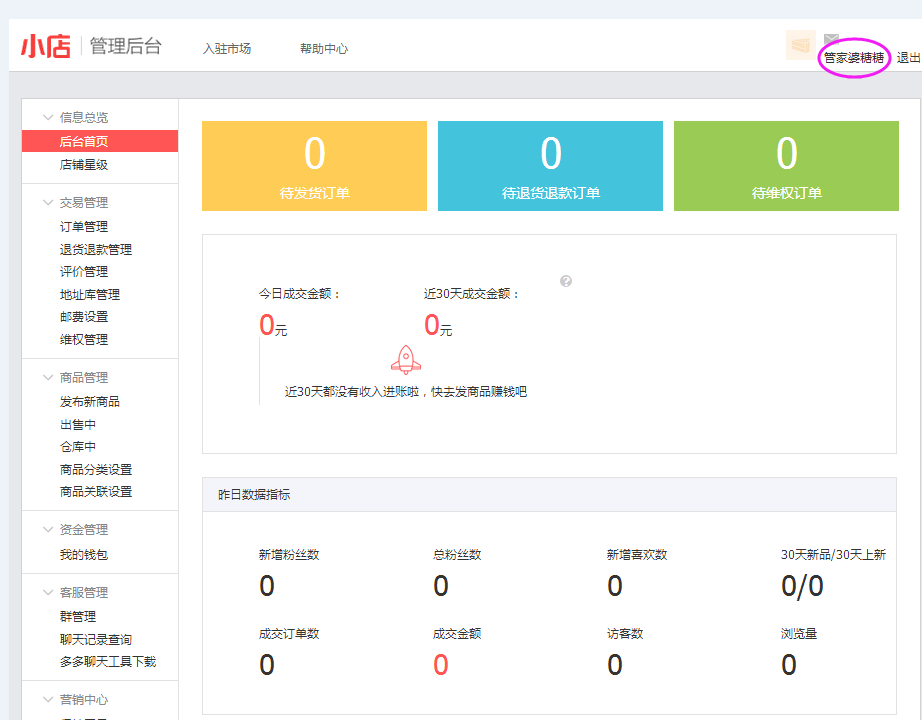Open 我的钱包 in the sidebar
This screenshot has height=720, width=922.
tap(84, 555)
